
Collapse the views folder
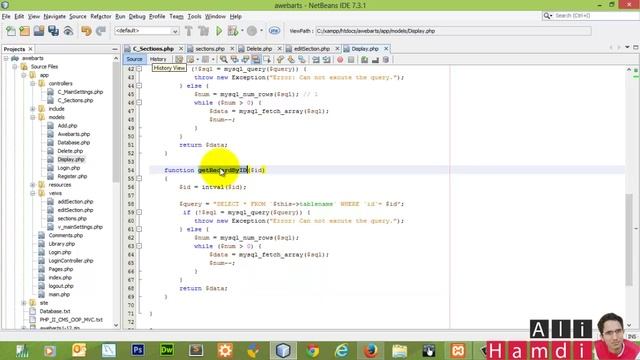pos(33,193)
